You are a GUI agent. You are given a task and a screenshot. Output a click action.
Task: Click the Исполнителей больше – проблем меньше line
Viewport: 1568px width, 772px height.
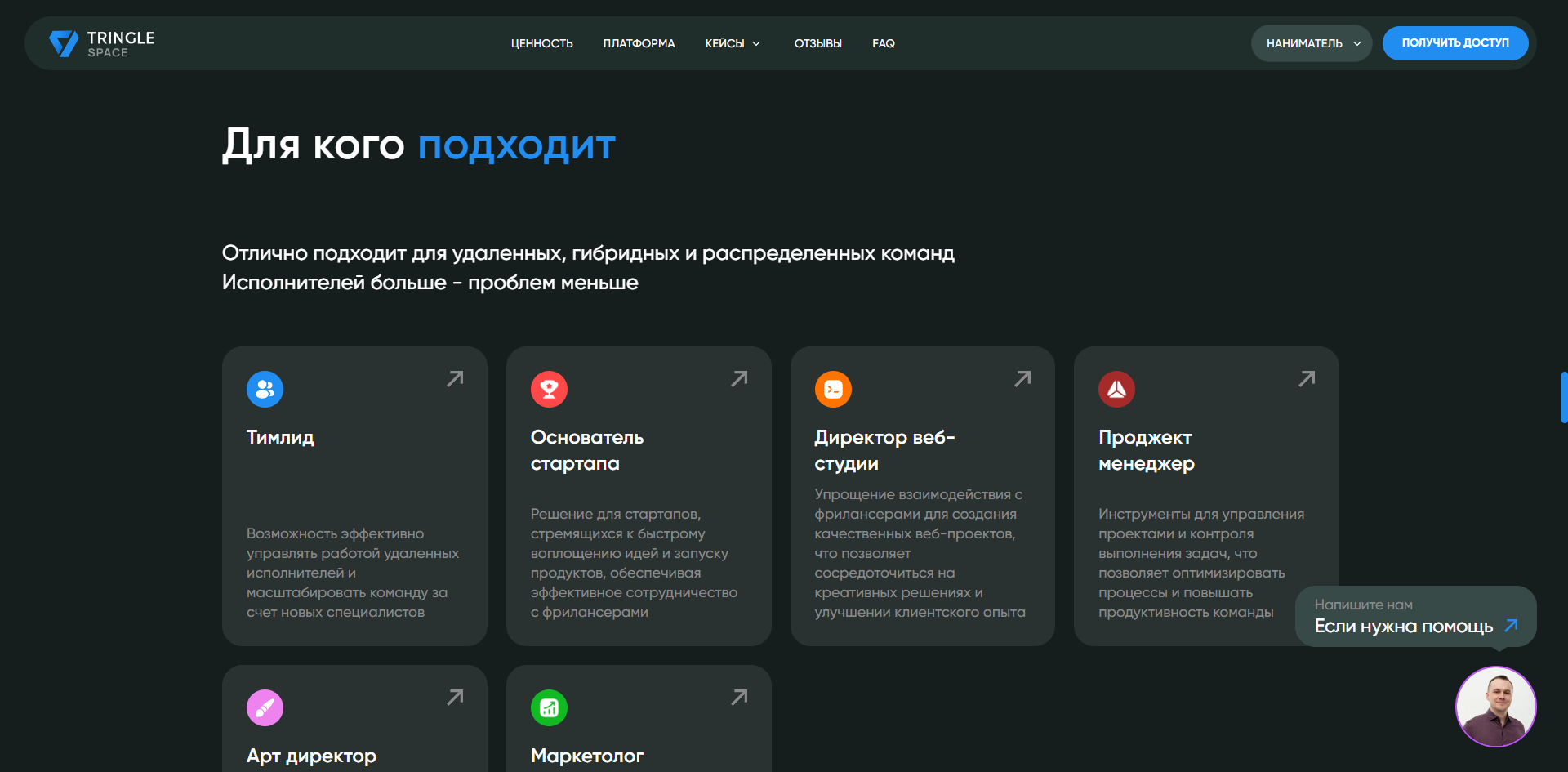(x=430, y=283)
